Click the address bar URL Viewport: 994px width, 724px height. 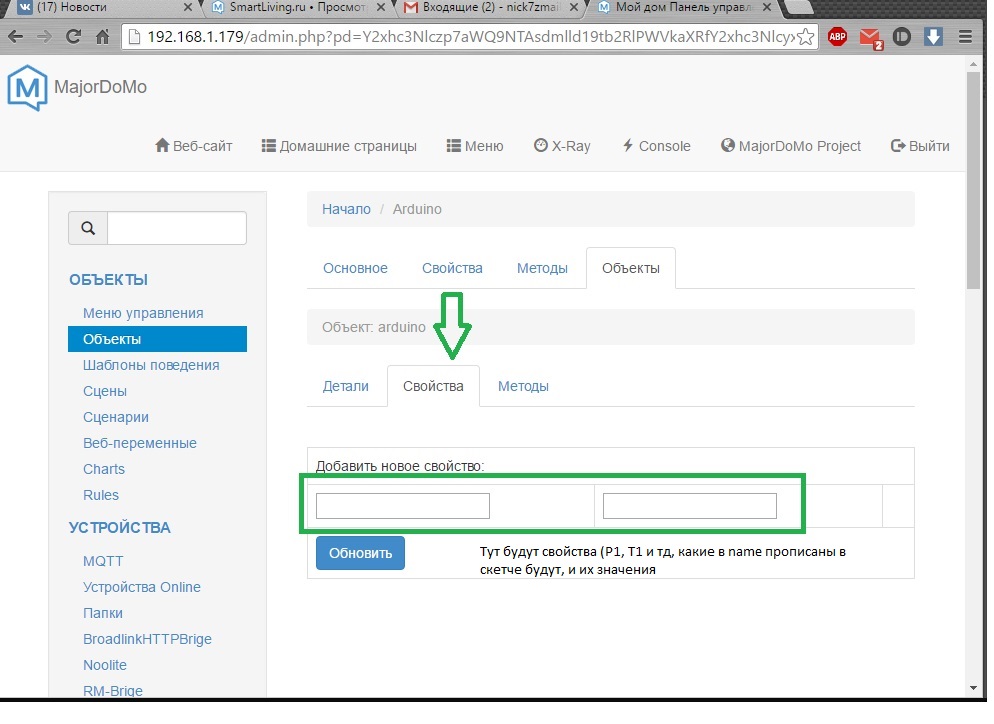[470, 37]
